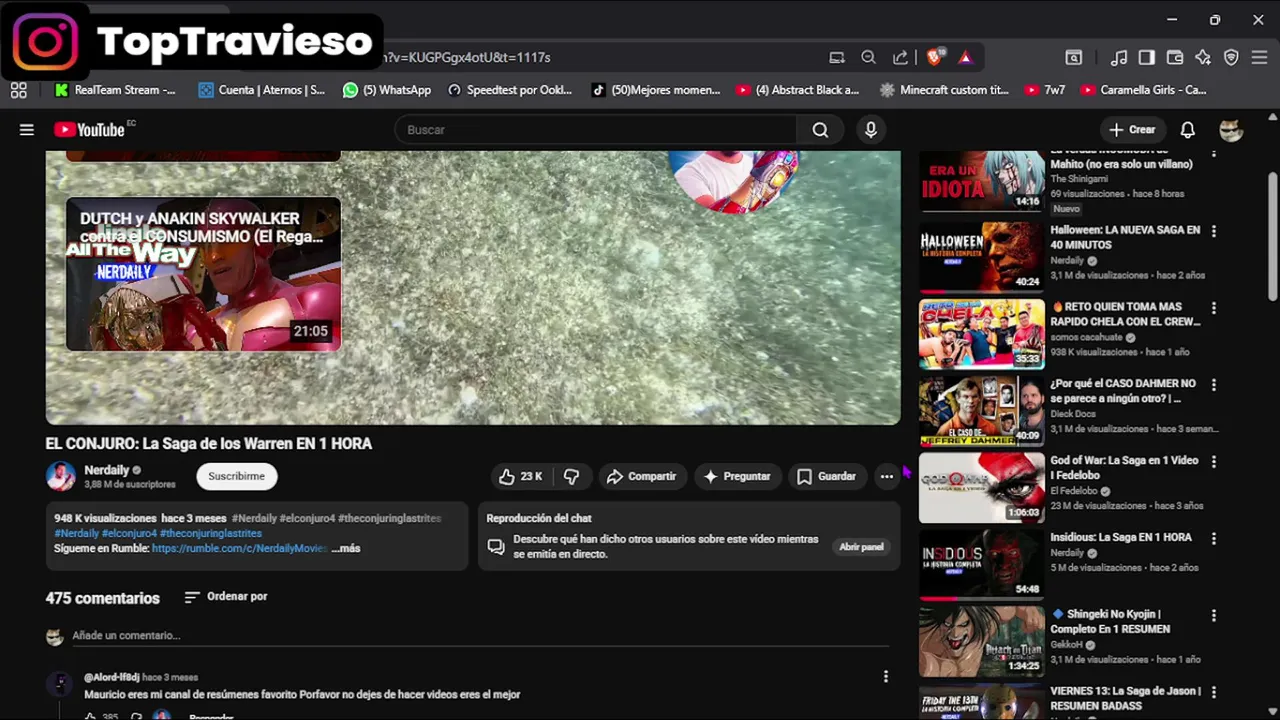The width and height of the screenshot is (1280, 720).
Task: Click the Compartir share button
Action: pos(641,477)
